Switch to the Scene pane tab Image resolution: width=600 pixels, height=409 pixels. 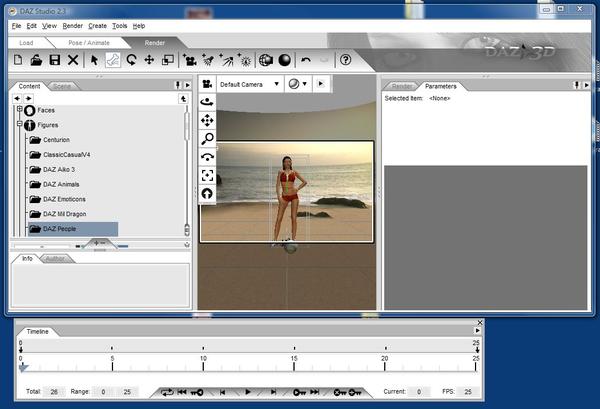point(62,86)
